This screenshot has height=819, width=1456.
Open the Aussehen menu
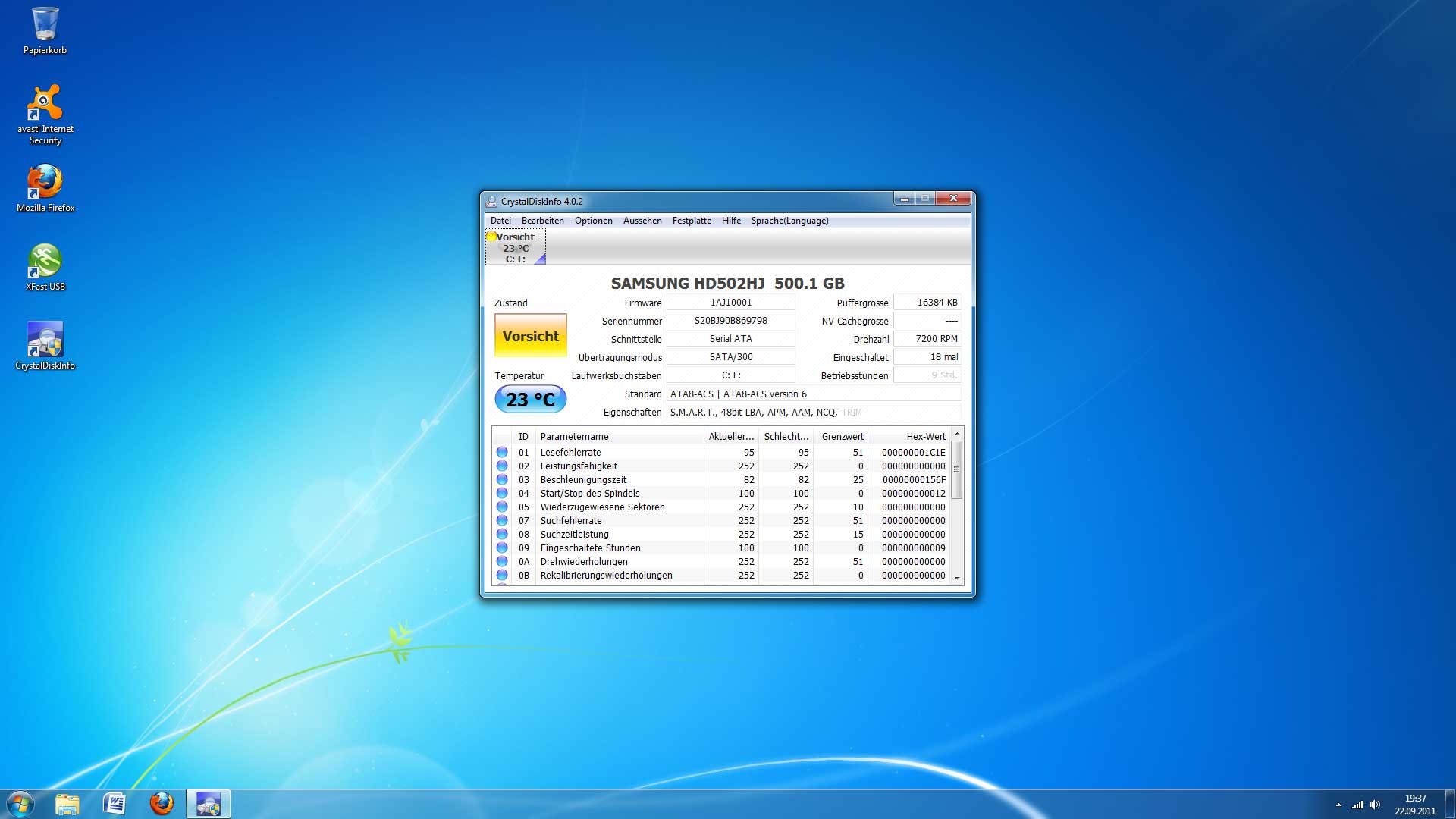tap(642, 221)
